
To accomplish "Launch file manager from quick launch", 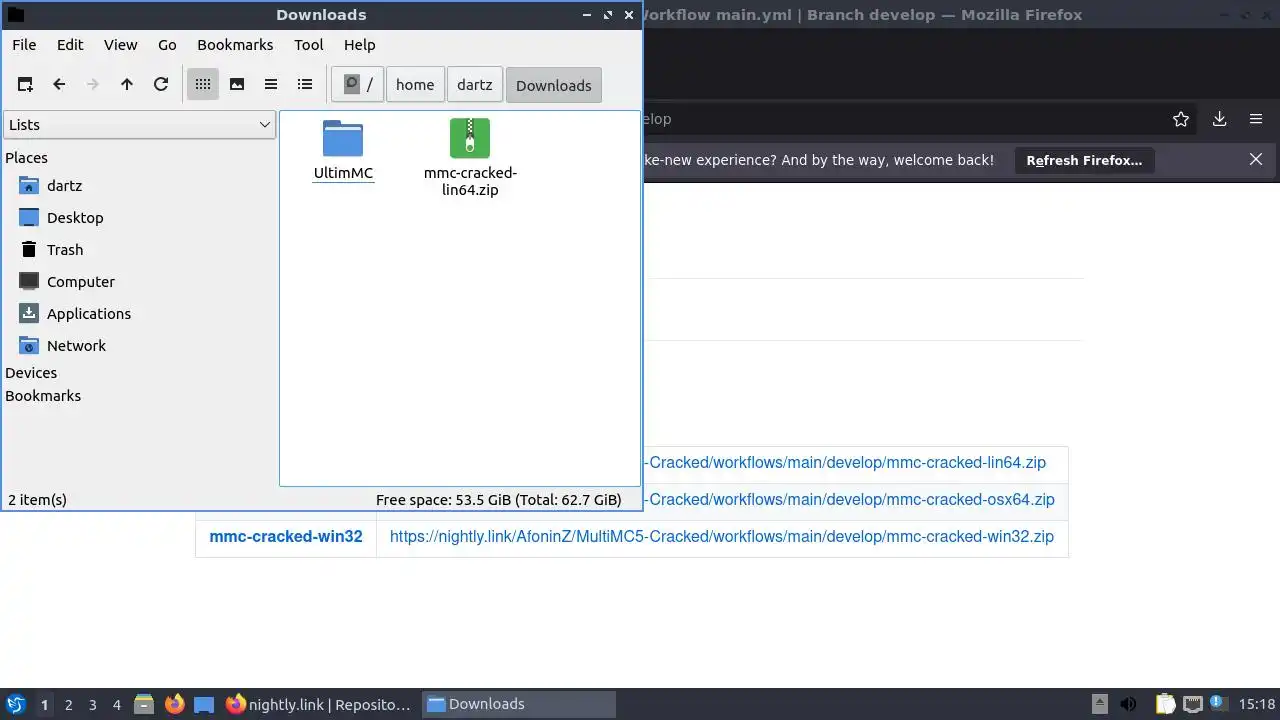I will pos(144,704).
